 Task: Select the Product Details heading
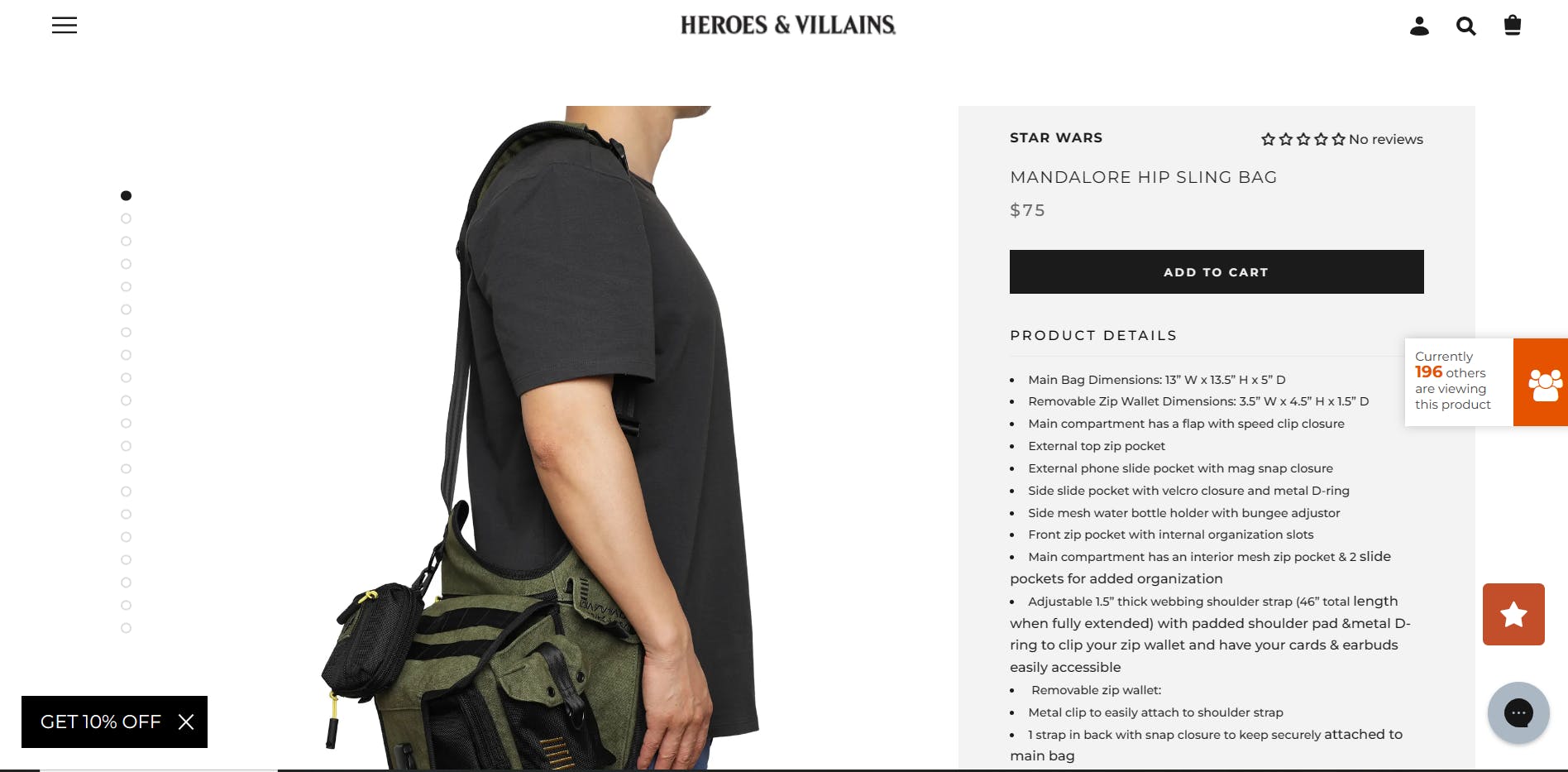coord(1093,335)
